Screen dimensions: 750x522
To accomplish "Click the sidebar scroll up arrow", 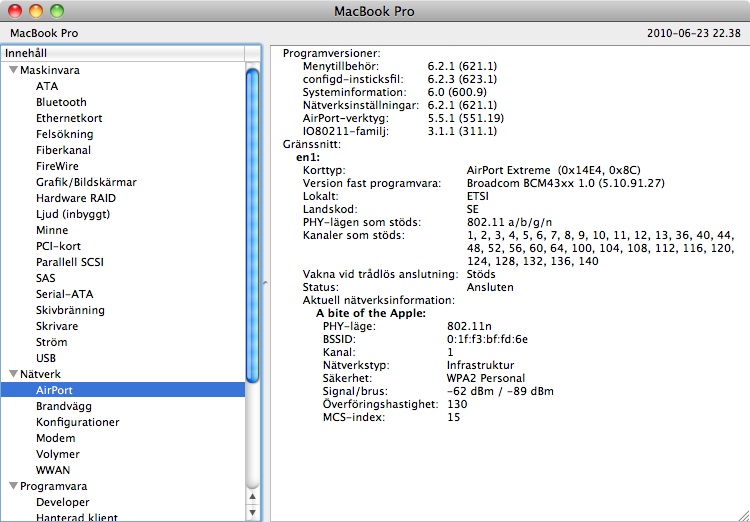I will pos(253,497).
